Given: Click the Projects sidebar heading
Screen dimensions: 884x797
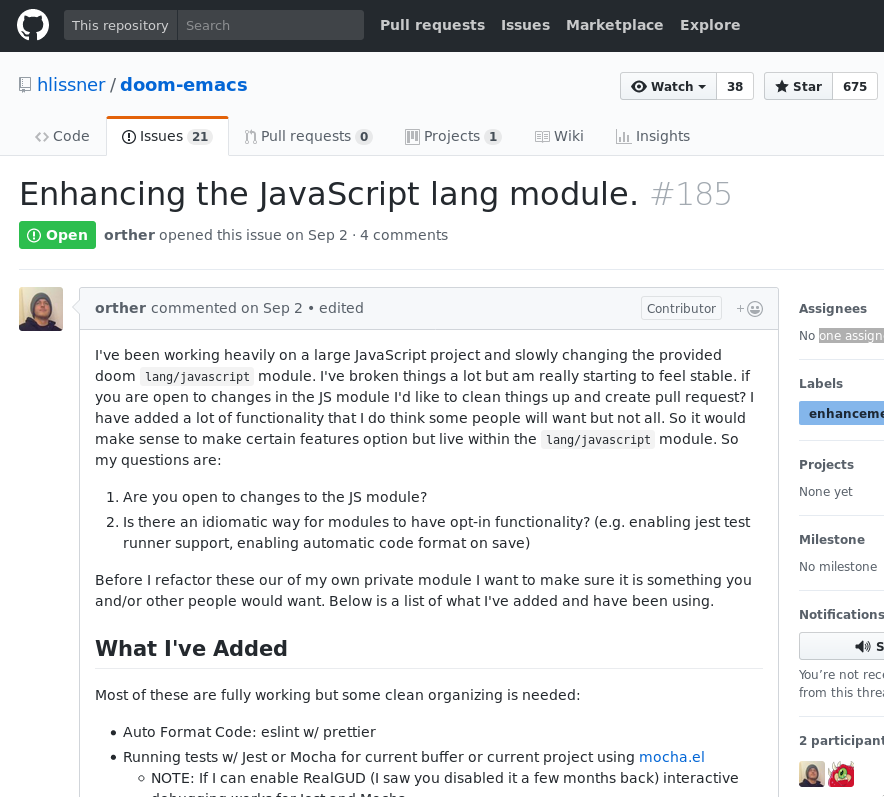Looking at the screenshot, I should 826,465.
